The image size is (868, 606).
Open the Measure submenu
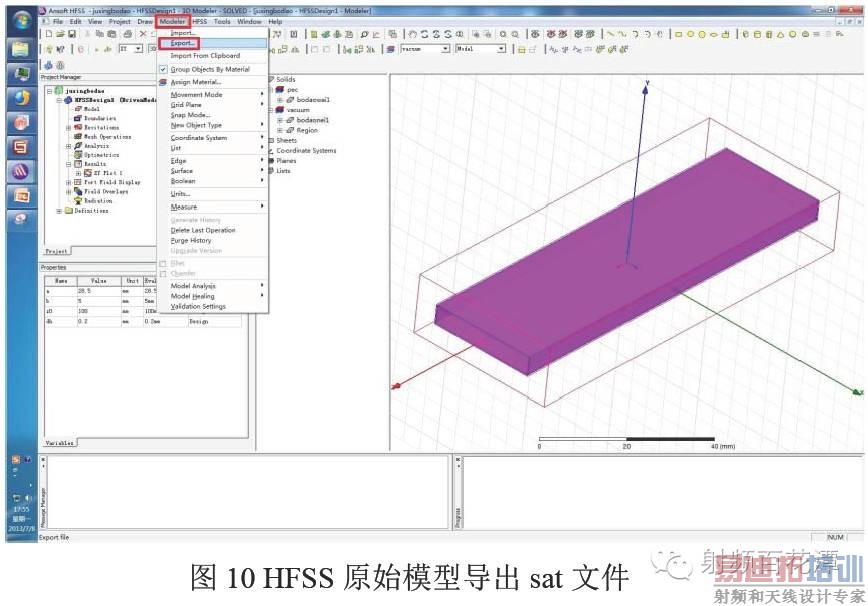pos(213,206)
